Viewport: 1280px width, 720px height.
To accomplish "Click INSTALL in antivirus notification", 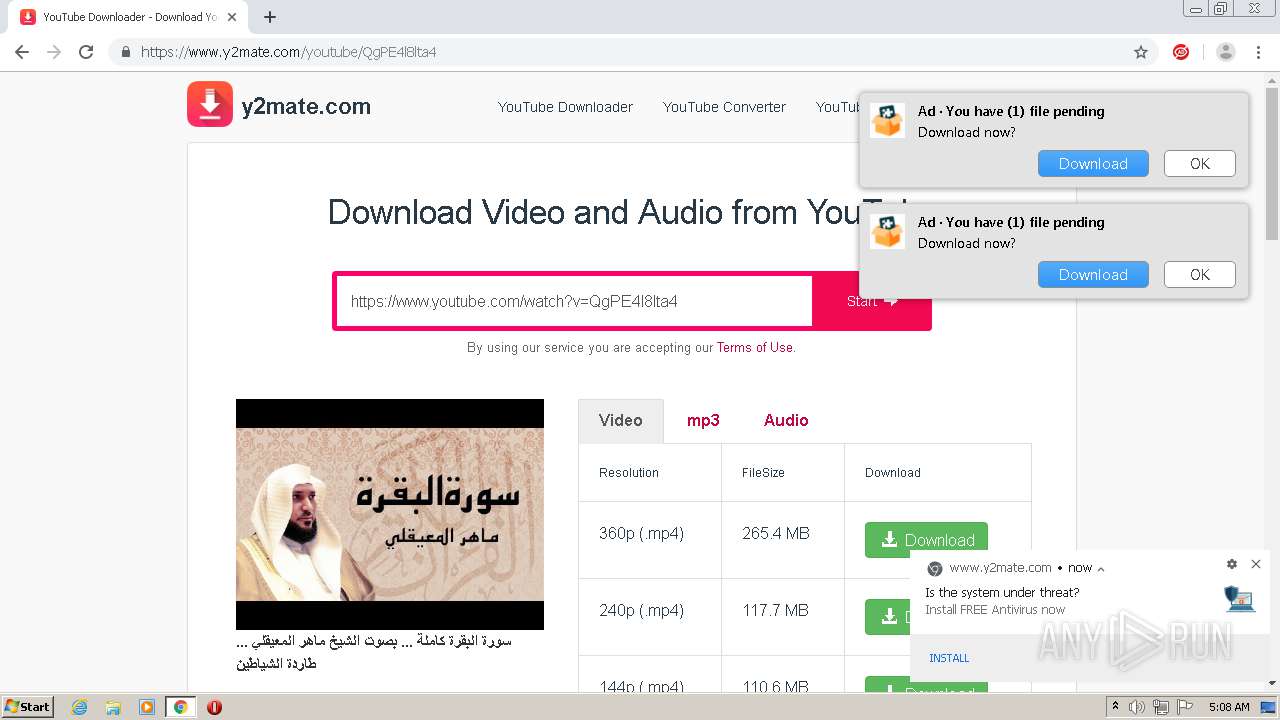I will (x=949, y=658).
